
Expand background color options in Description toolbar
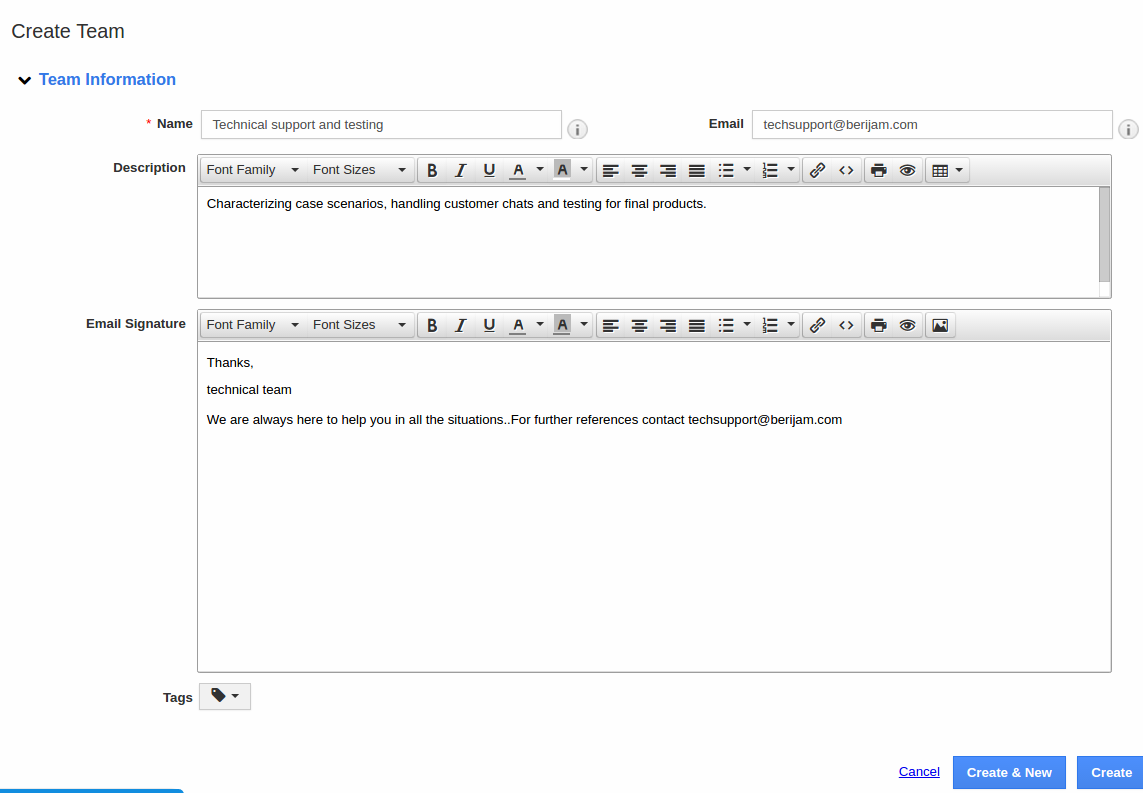pyautogui.click(x=584, y=171)
